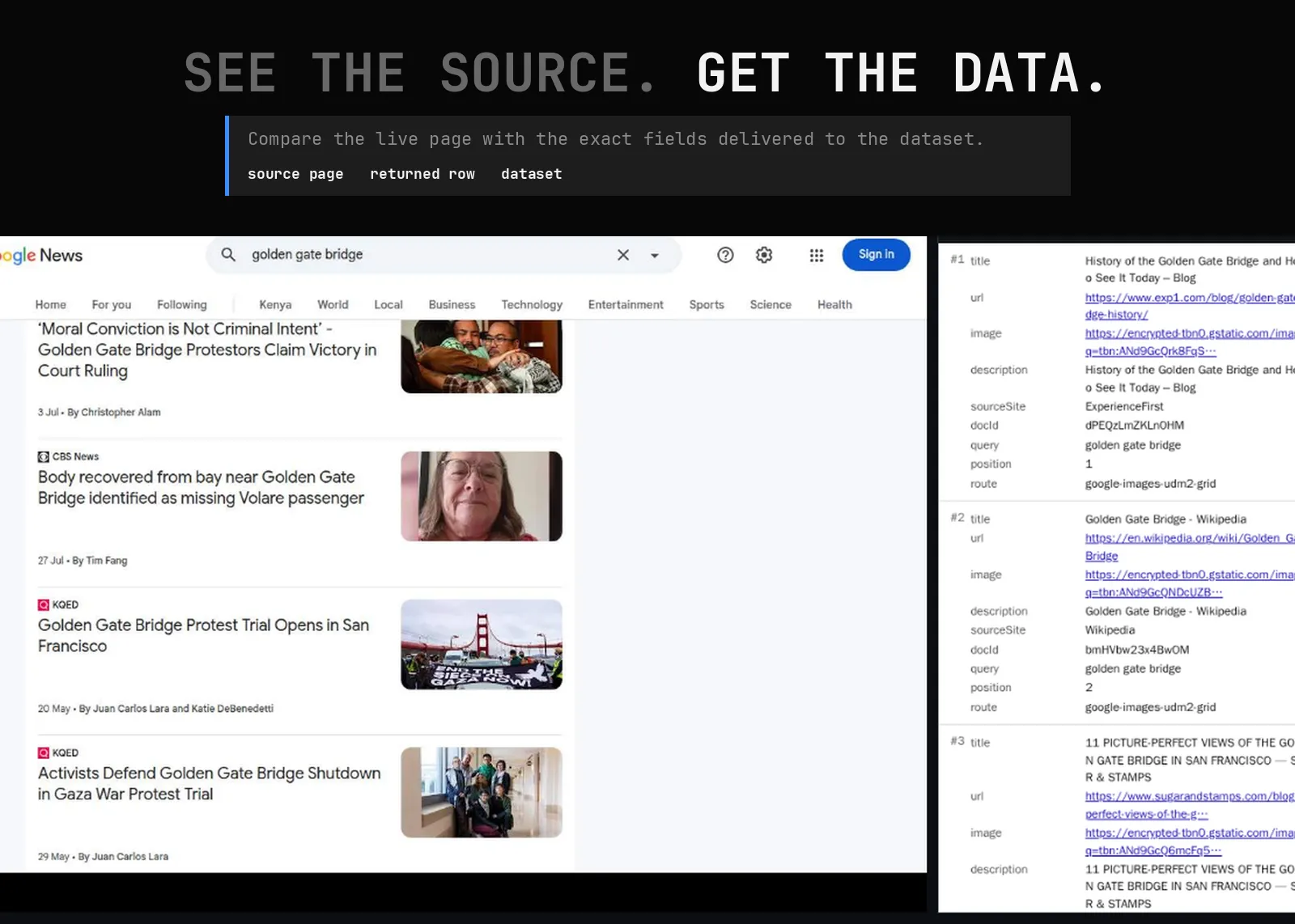Open the For you tab
The image size is (1295, 924).
click(x=112, y=305)
